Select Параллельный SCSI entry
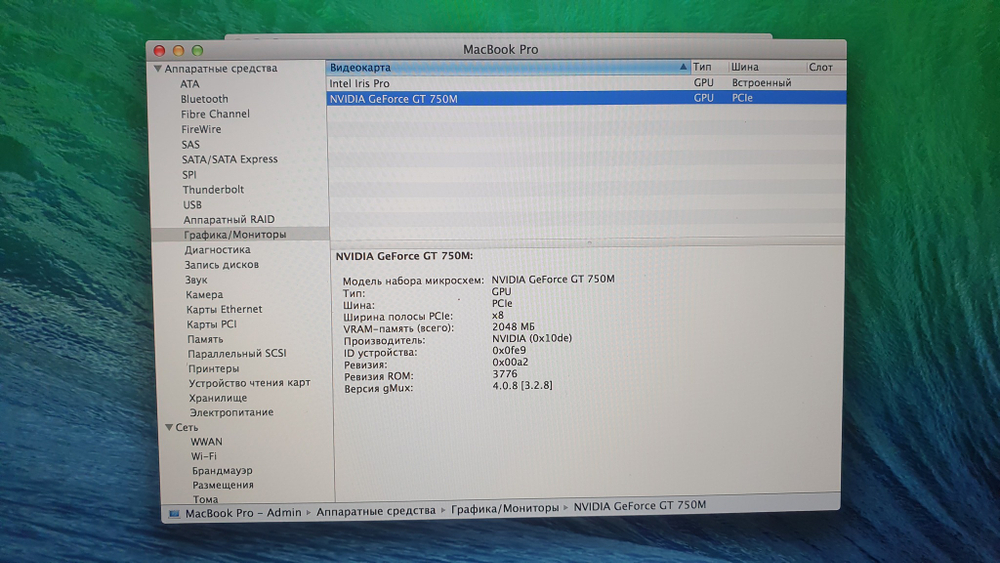 pyautogui.click(x=237, y=353)
